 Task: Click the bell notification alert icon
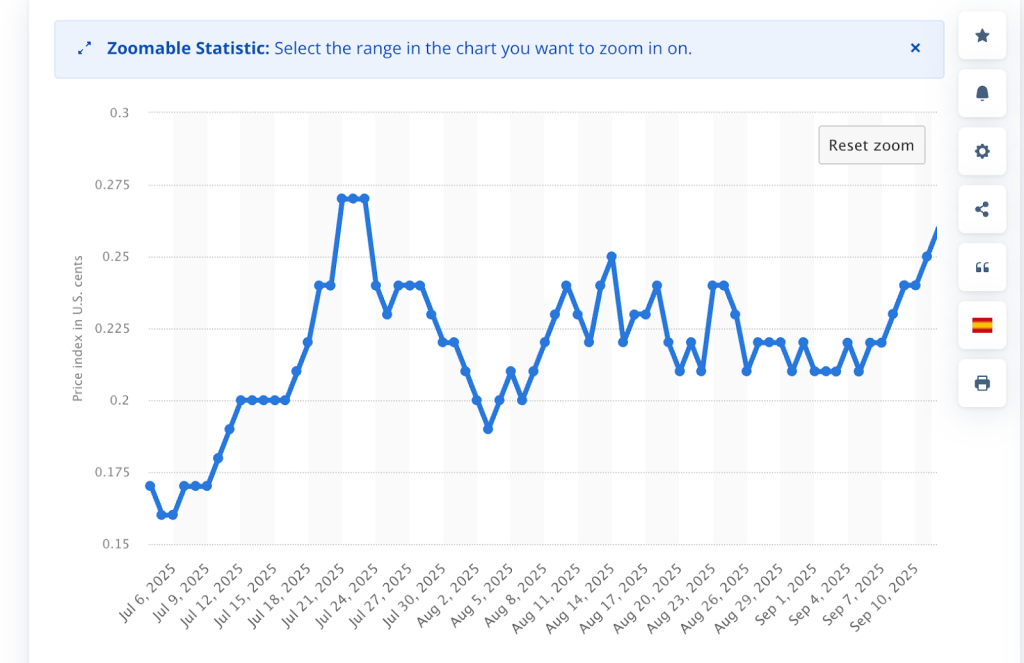pyautogui.click(x=982, y=94)
